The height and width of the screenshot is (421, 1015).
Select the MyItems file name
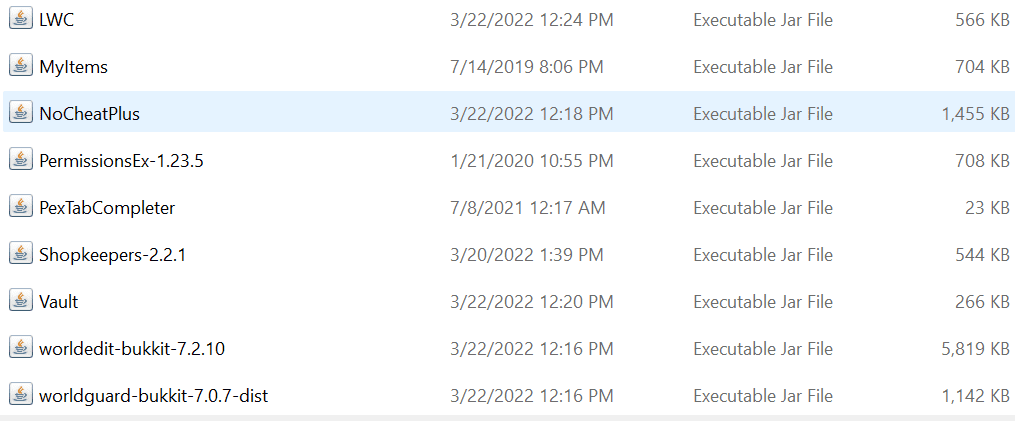pyautogui.click(x=73, y=67)
